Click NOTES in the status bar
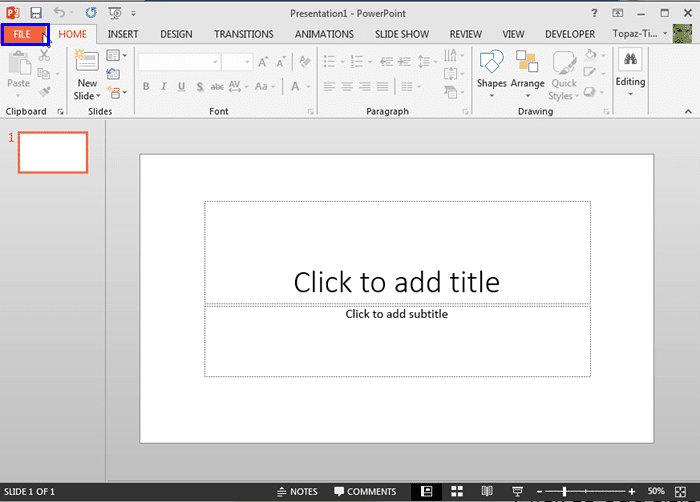The image size is (700, 502). click(x=297, y=492)
